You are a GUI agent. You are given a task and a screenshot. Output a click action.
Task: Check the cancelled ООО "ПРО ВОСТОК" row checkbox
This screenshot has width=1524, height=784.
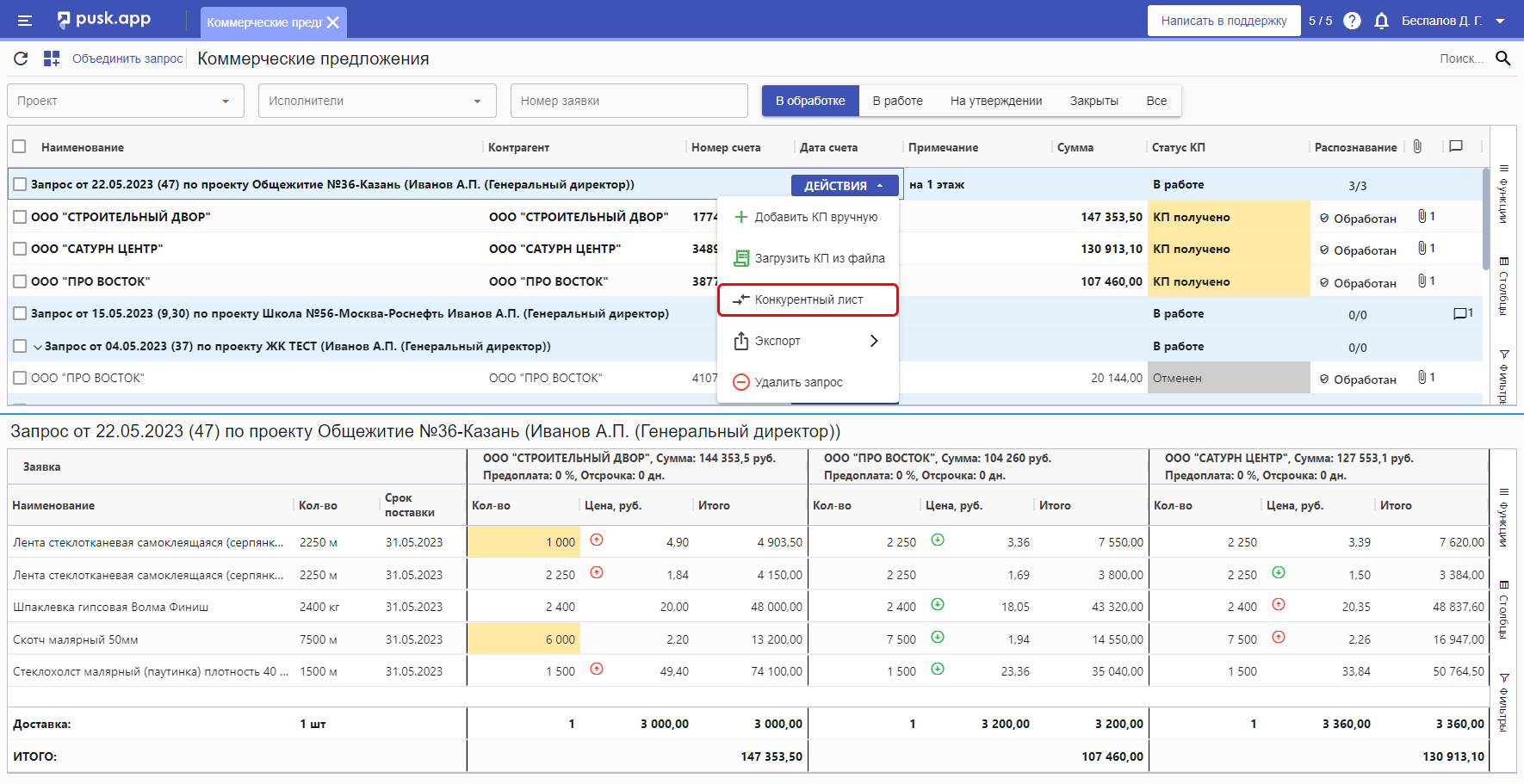(x=20, y=378)
